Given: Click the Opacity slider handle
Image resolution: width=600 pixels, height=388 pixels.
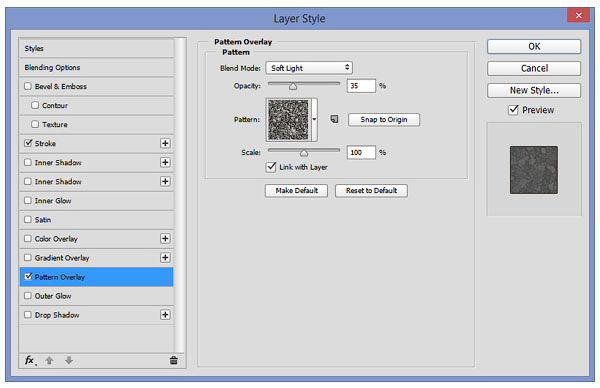Looking at the screenshot, I should (293, 86).
